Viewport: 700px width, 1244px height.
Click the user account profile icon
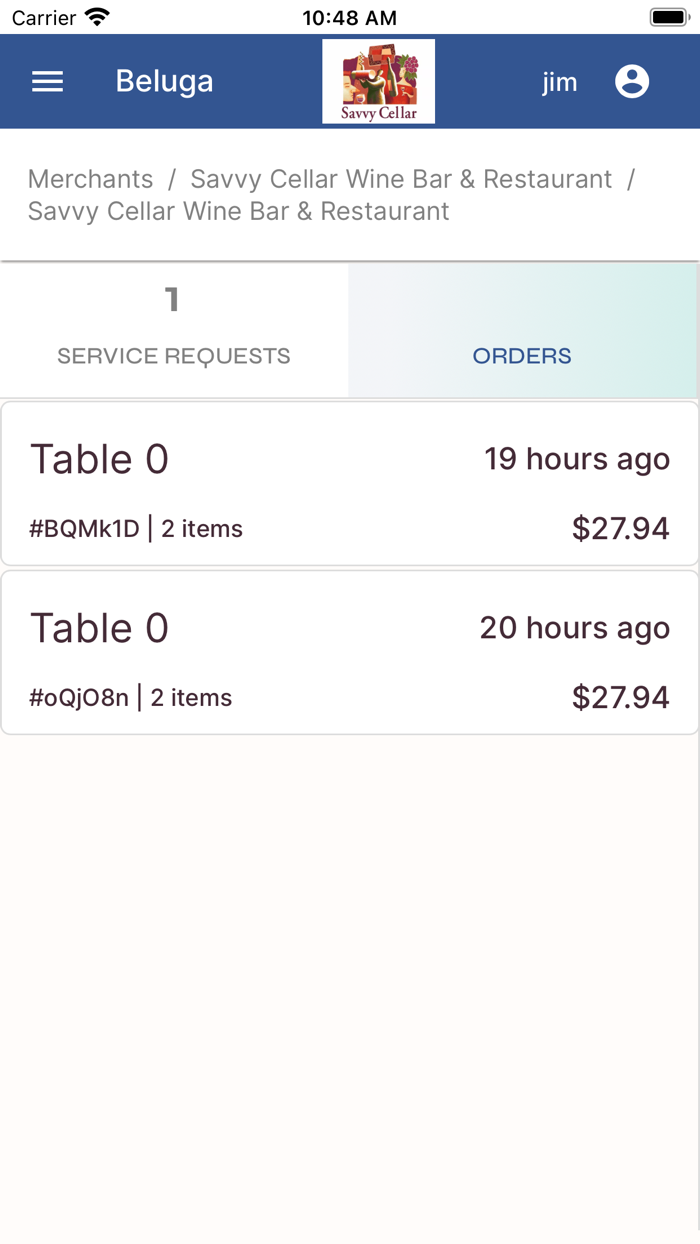[x=632, y=82]
